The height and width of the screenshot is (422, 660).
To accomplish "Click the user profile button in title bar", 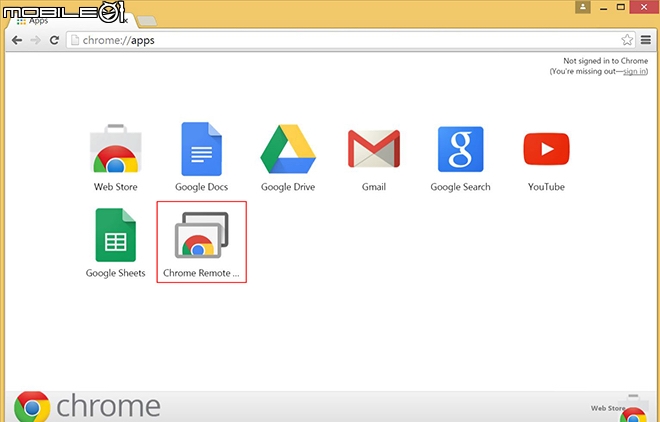I will click(x=583, y=7).
